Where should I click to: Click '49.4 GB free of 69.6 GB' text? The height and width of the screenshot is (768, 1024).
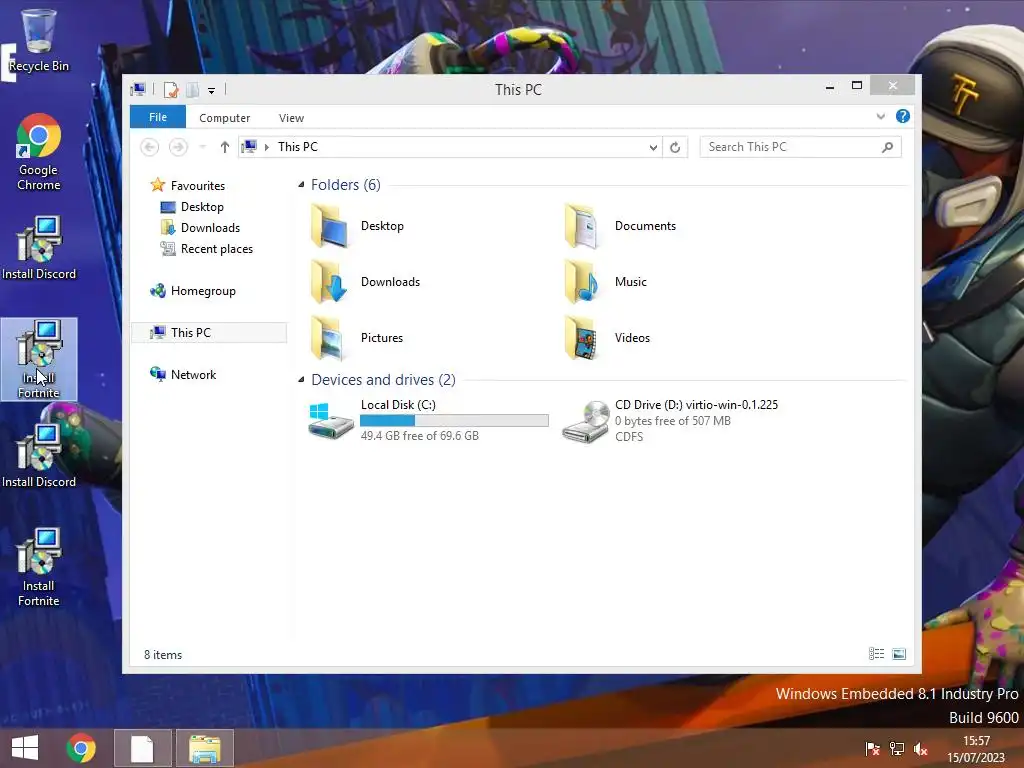pyautogui.click(x=419, y=436)
